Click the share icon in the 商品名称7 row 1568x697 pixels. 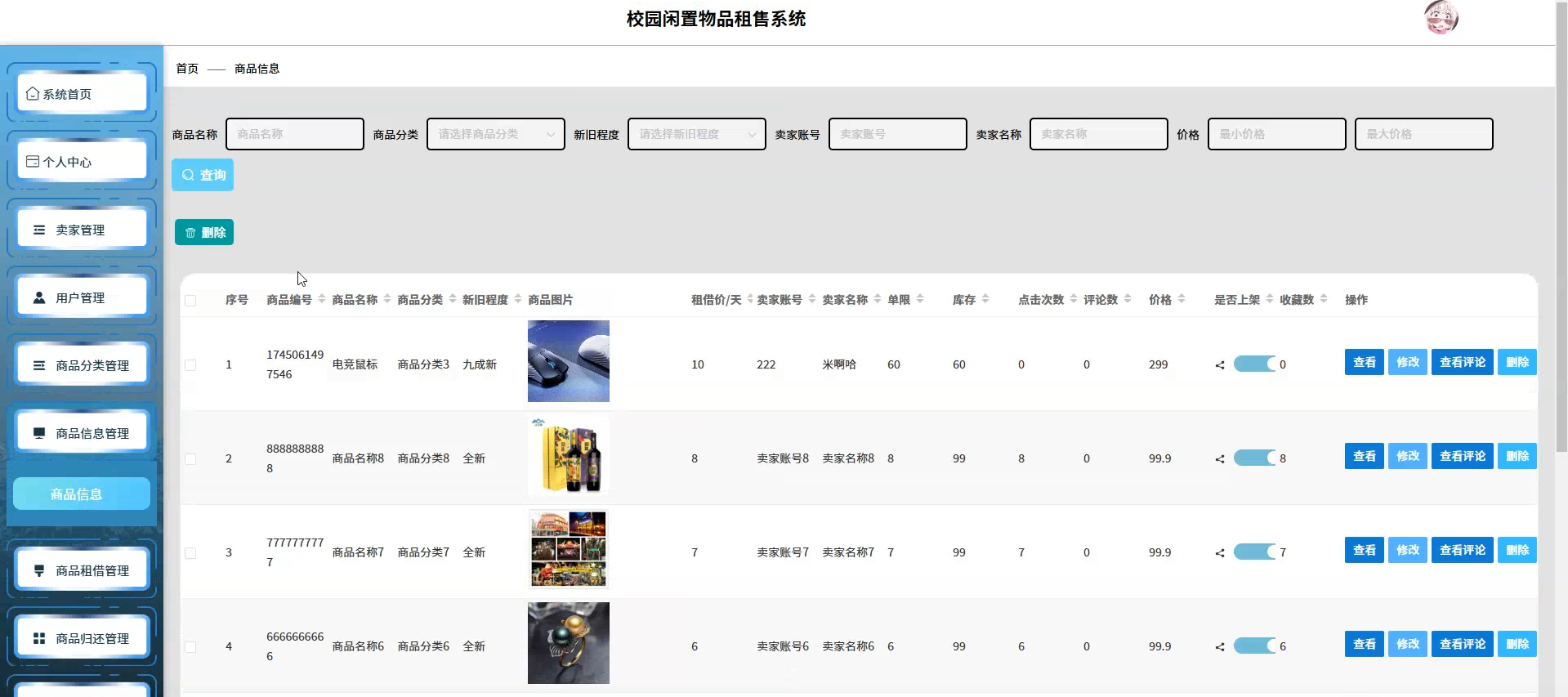(1220, 553)
